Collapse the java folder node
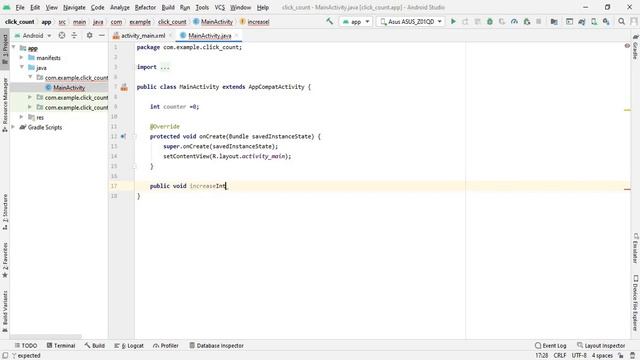 [22, 67]
